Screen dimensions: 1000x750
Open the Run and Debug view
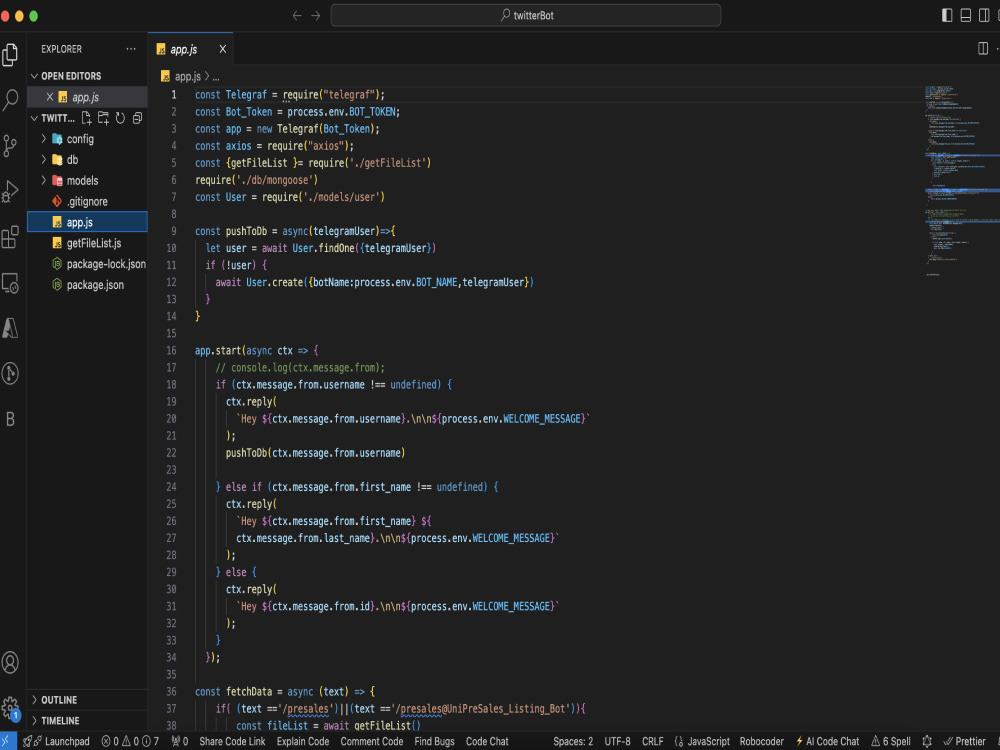10,191
